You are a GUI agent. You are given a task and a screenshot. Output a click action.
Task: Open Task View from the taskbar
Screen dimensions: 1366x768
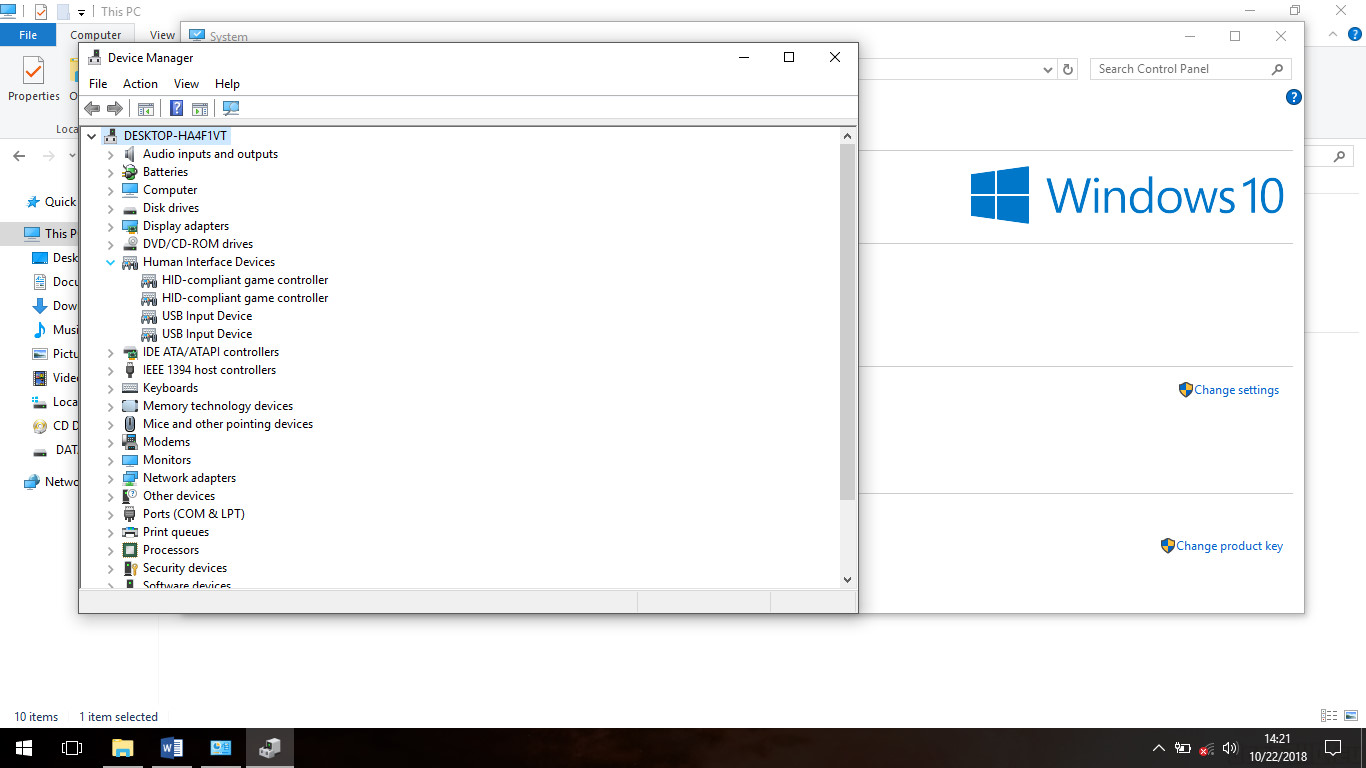pyautogui.click(x=71, y=748)
